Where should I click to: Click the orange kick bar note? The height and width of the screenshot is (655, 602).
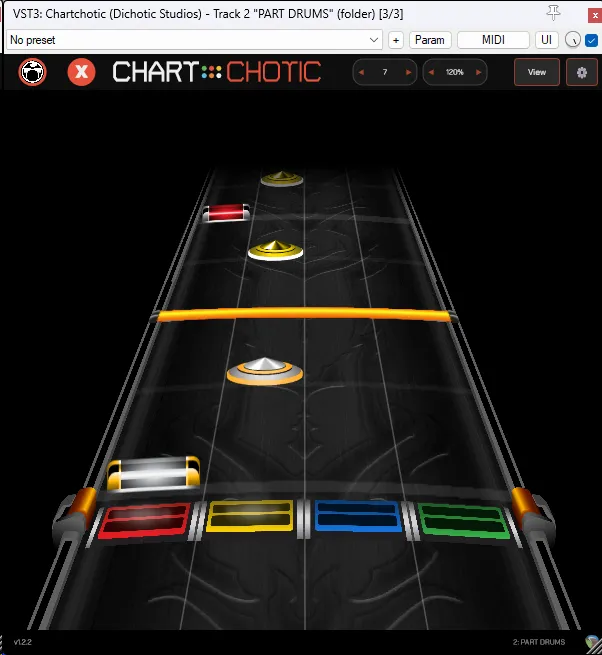pyautogui.click(x=304, y=314)
